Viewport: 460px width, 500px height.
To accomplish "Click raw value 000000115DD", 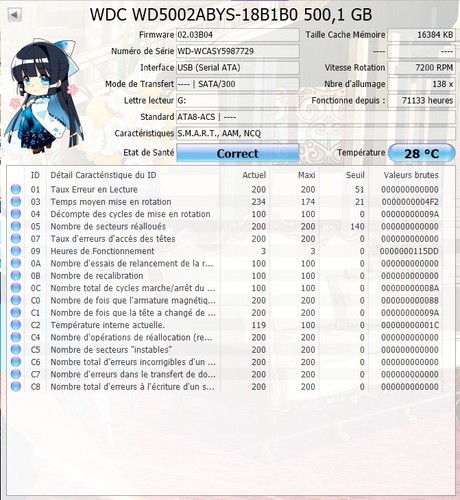I will point(409,251).
